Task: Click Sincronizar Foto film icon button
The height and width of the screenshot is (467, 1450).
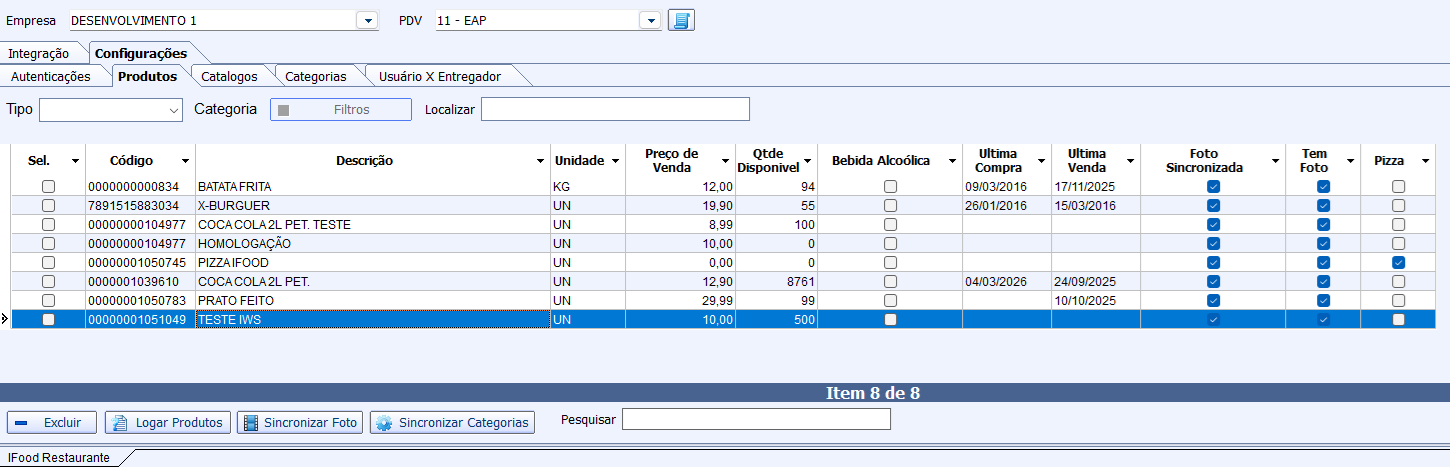Action: coord(300,423)
